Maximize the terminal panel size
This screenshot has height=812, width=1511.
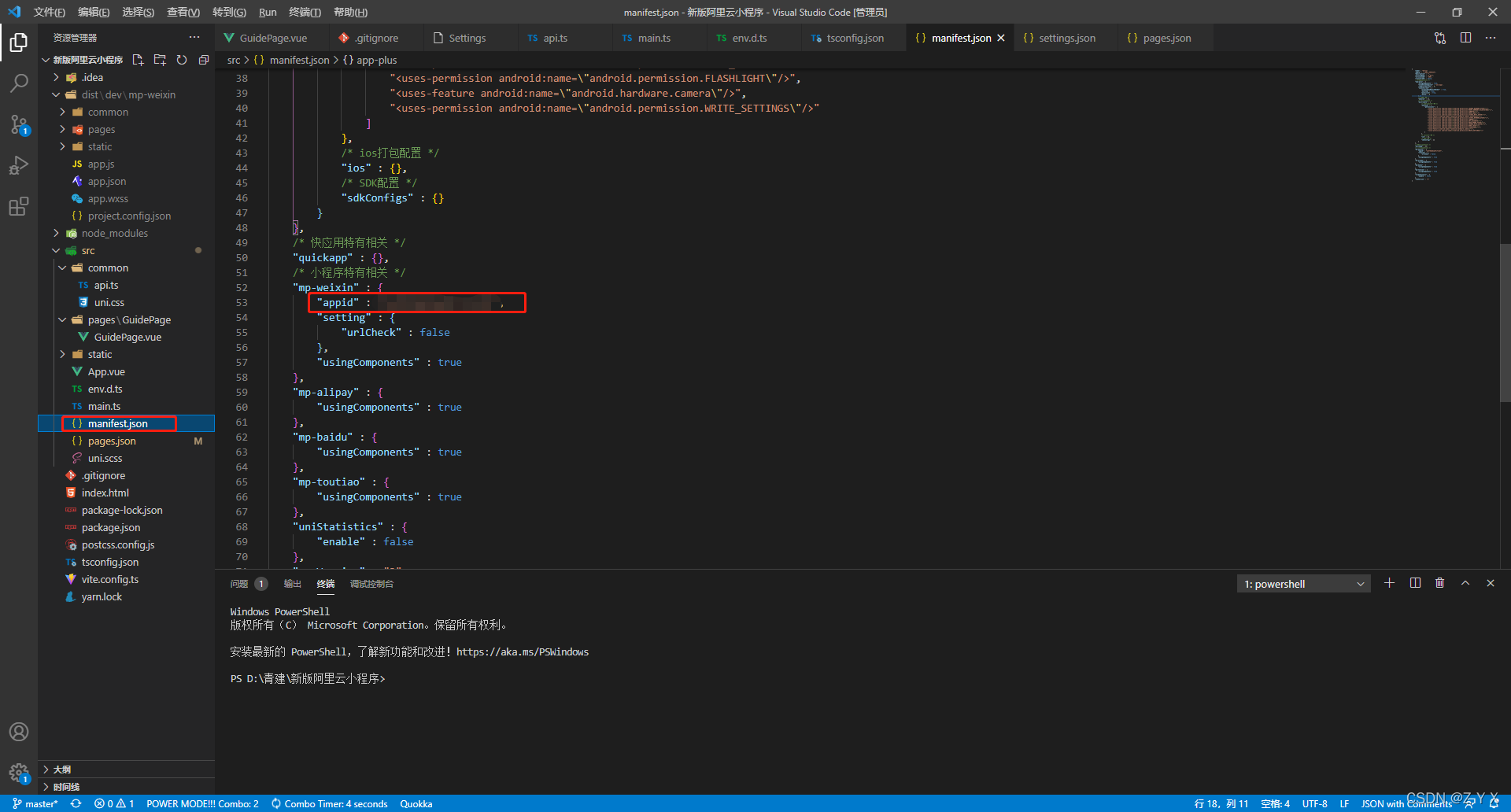coord(1465,583)
